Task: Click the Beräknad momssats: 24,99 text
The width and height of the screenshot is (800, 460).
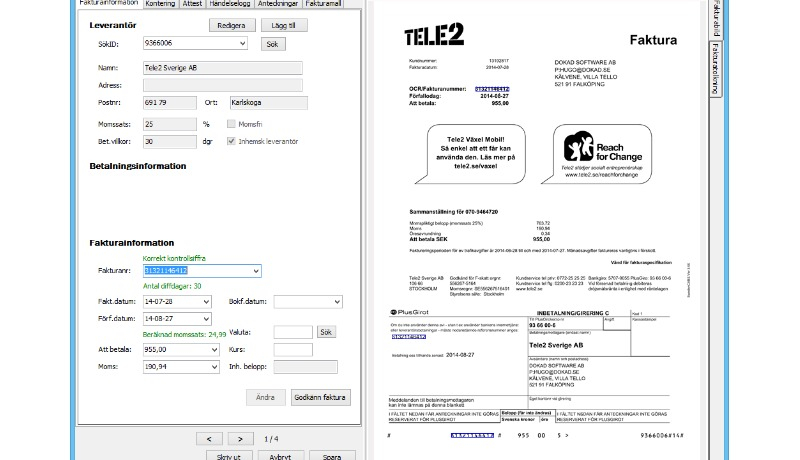Action: (184, 335)
